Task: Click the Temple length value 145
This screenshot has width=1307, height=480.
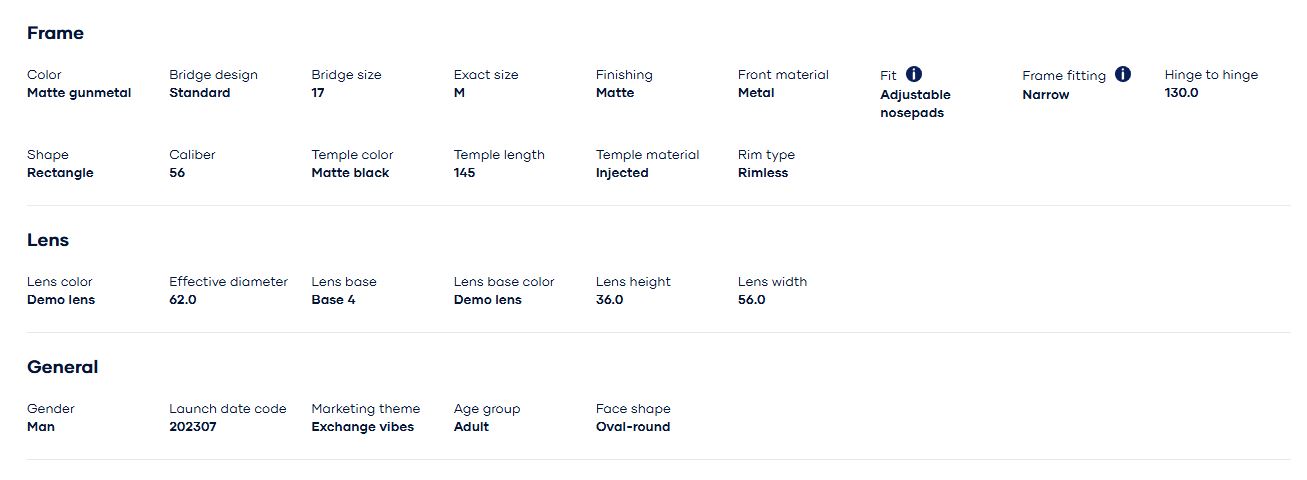Action: [464, 173]
